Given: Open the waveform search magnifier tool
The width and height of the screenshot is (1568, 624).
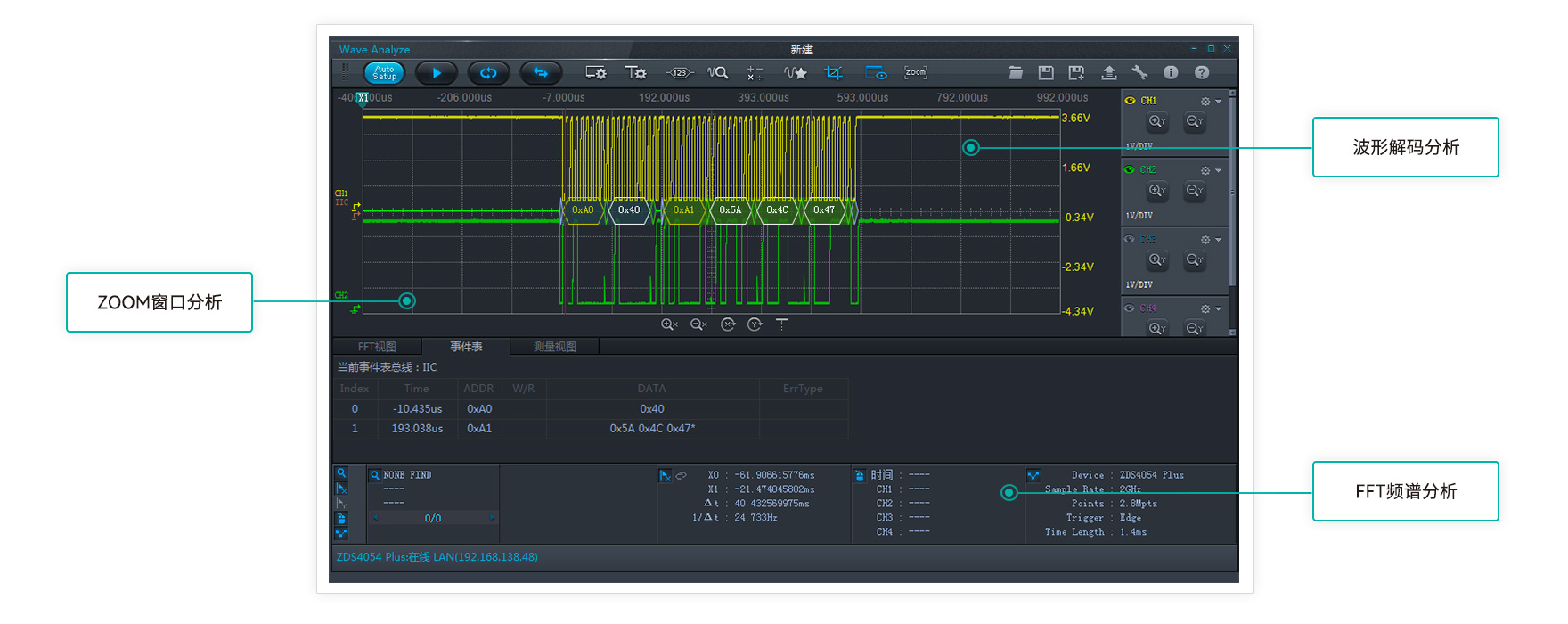Looking at the screenshot, I should coord(718,73).
